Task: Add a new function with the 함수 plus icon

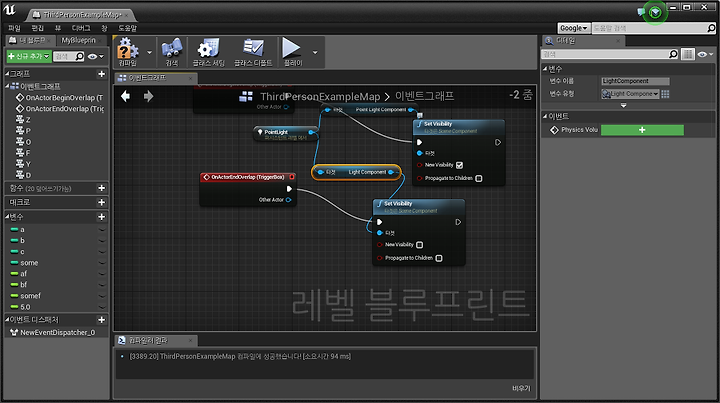Action: click(101, 188)
